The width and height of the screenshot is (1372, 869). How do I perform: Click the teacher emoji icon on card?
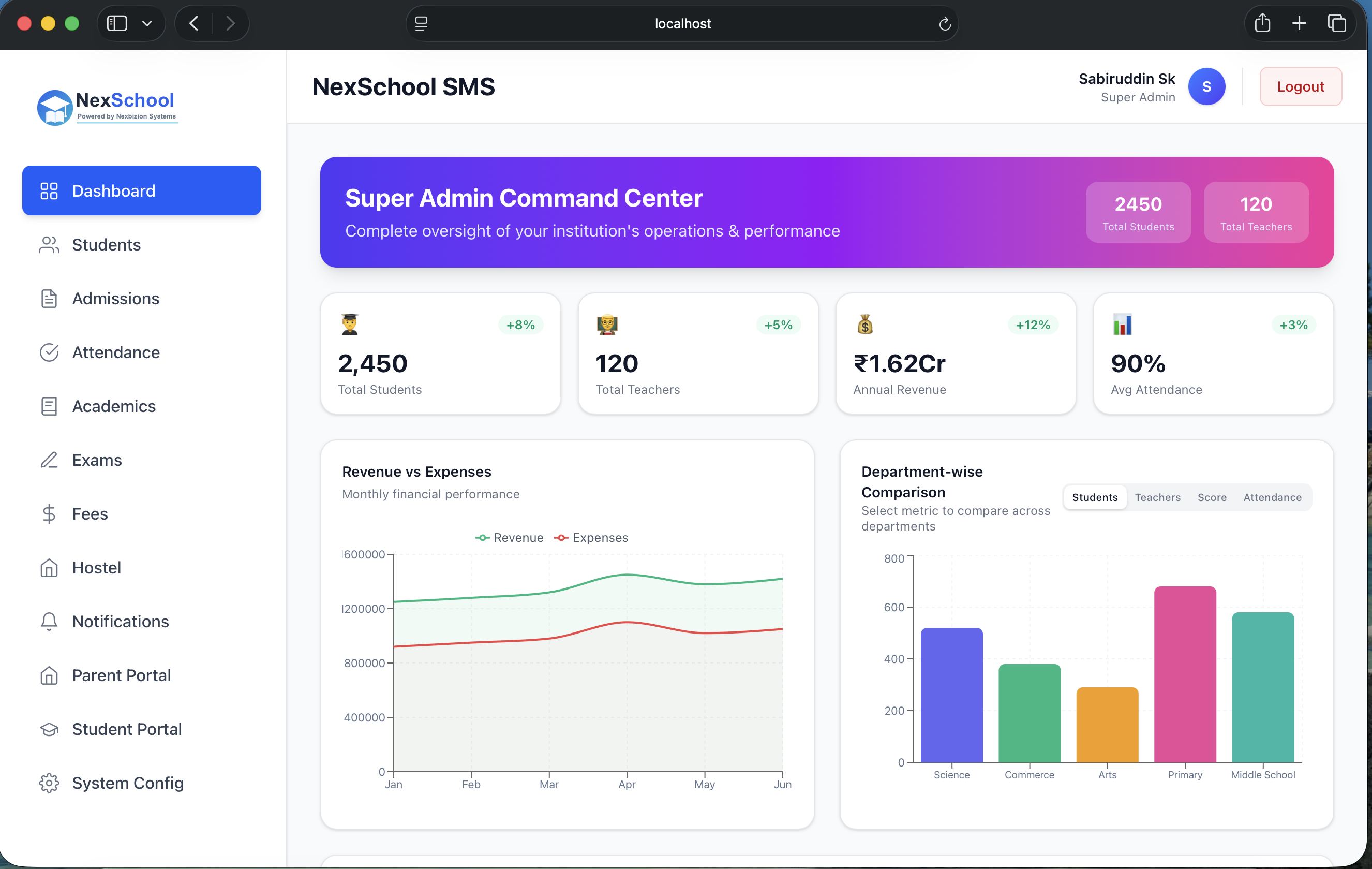[607, 324]
